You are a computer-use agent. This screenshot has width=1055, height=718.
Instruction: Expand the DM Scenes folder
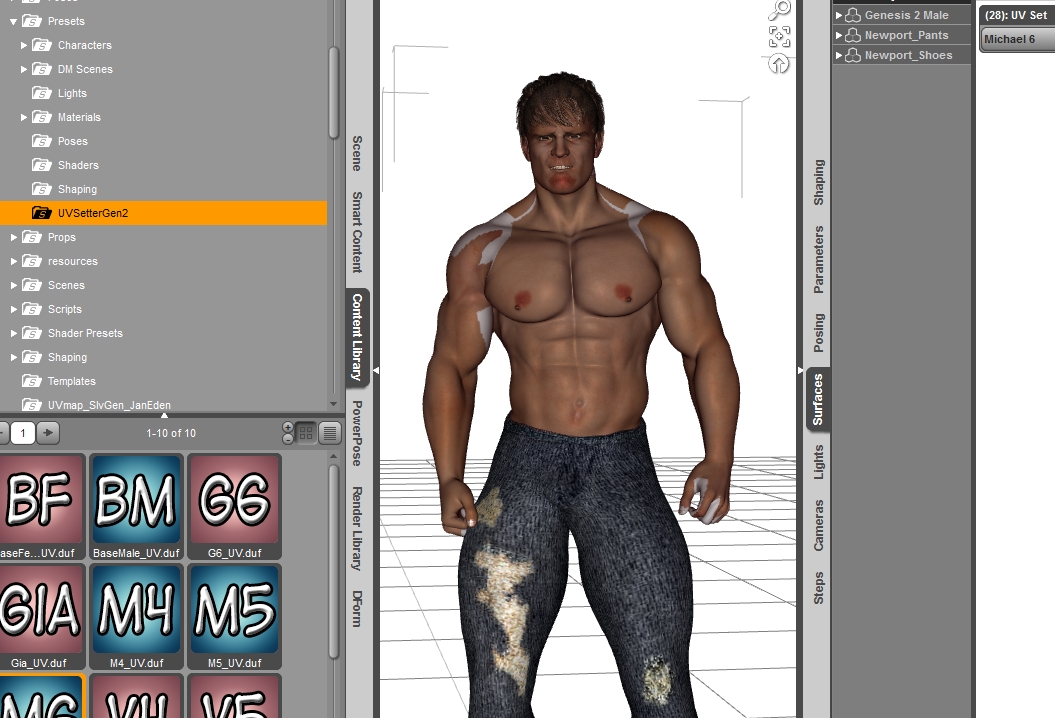point(24,69)
